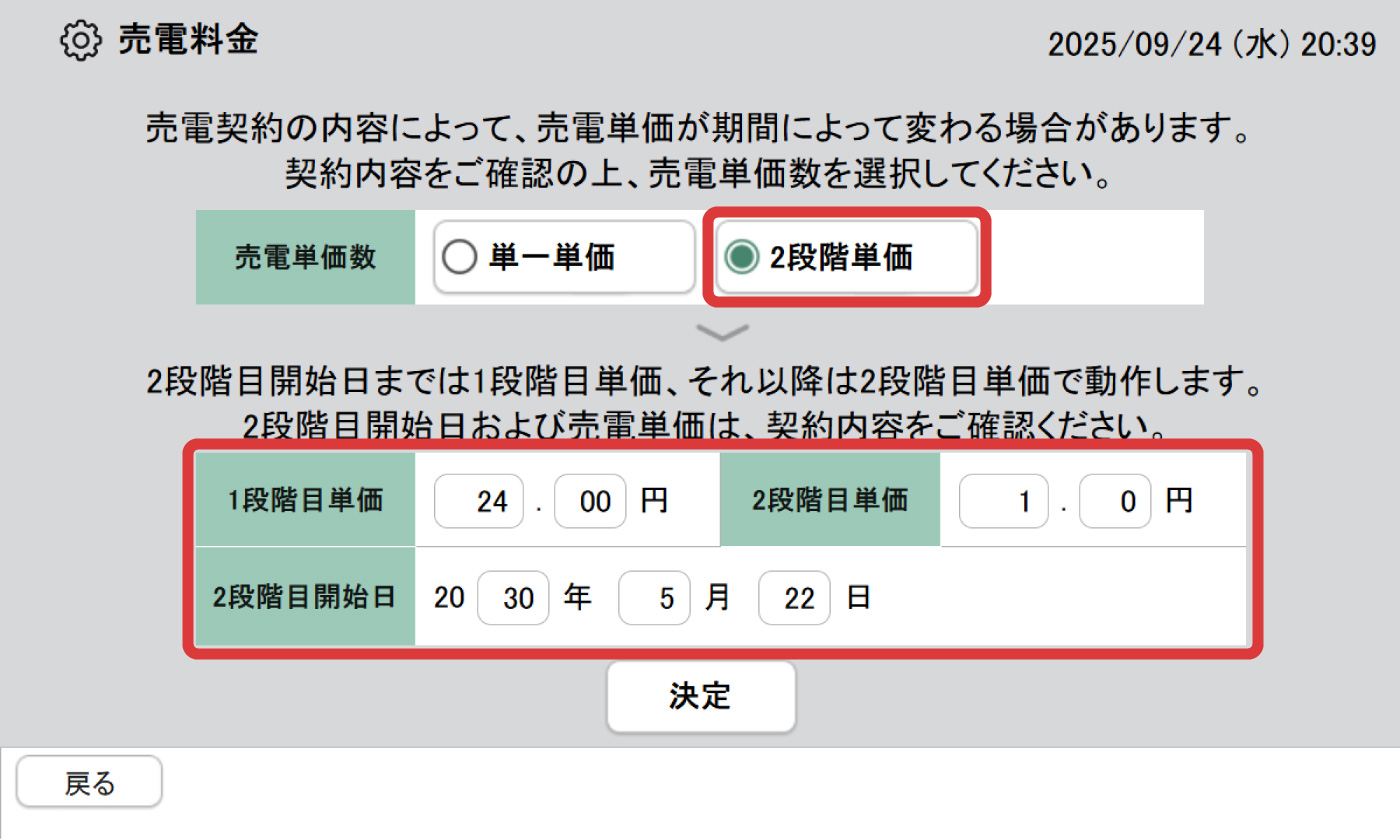The height and width of the screenshot is (840, 1400).
Task: Click the 売電単価数 label cell
Action: point(305,257)
